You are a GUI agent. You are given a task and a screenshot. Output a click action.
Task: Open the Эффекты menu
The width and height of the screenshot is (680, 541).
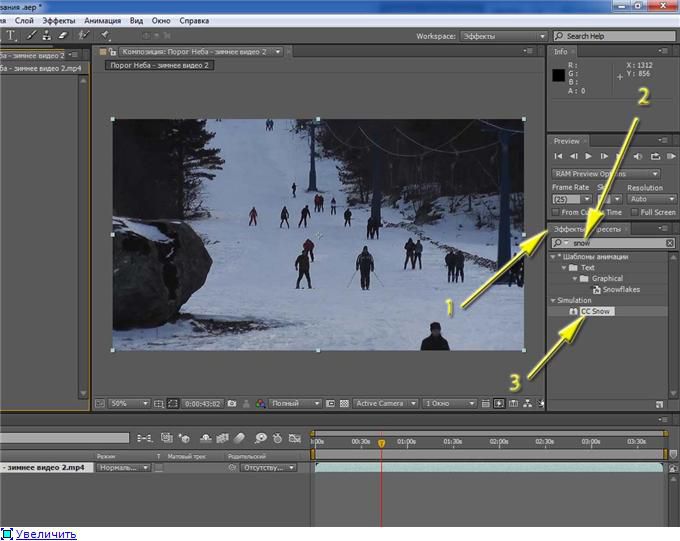coord(59,20)
